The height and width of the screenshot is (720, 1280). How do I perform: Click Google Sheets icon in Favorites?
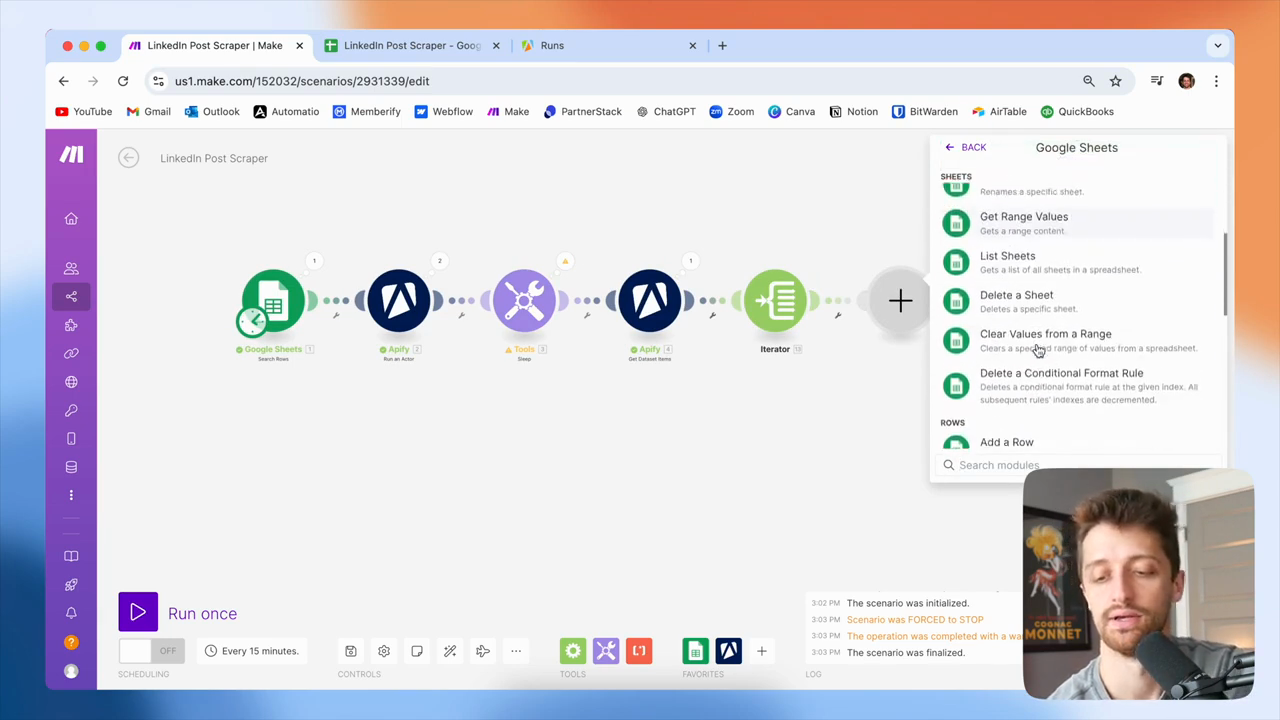(695, 651)
